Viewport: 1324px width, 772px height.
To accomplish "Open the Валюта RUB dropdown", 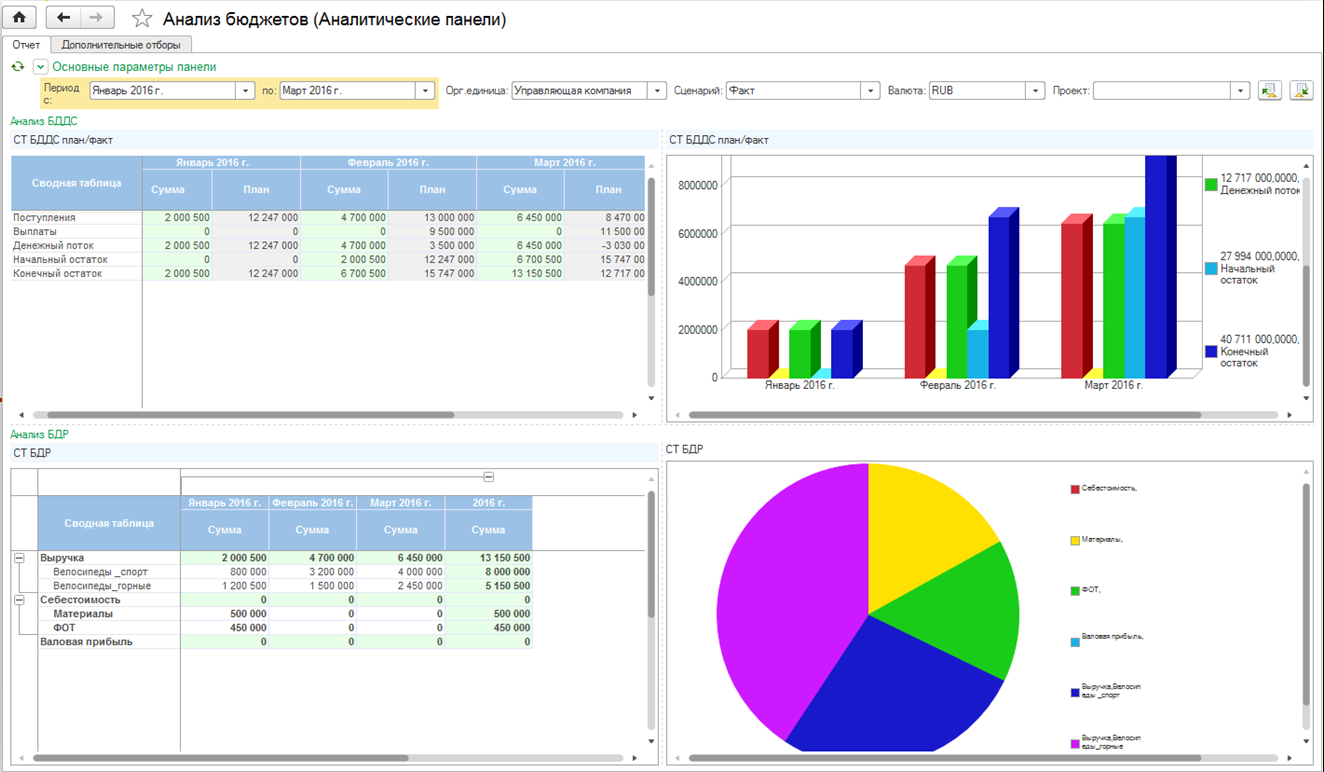I will [x=1036, y=91].
